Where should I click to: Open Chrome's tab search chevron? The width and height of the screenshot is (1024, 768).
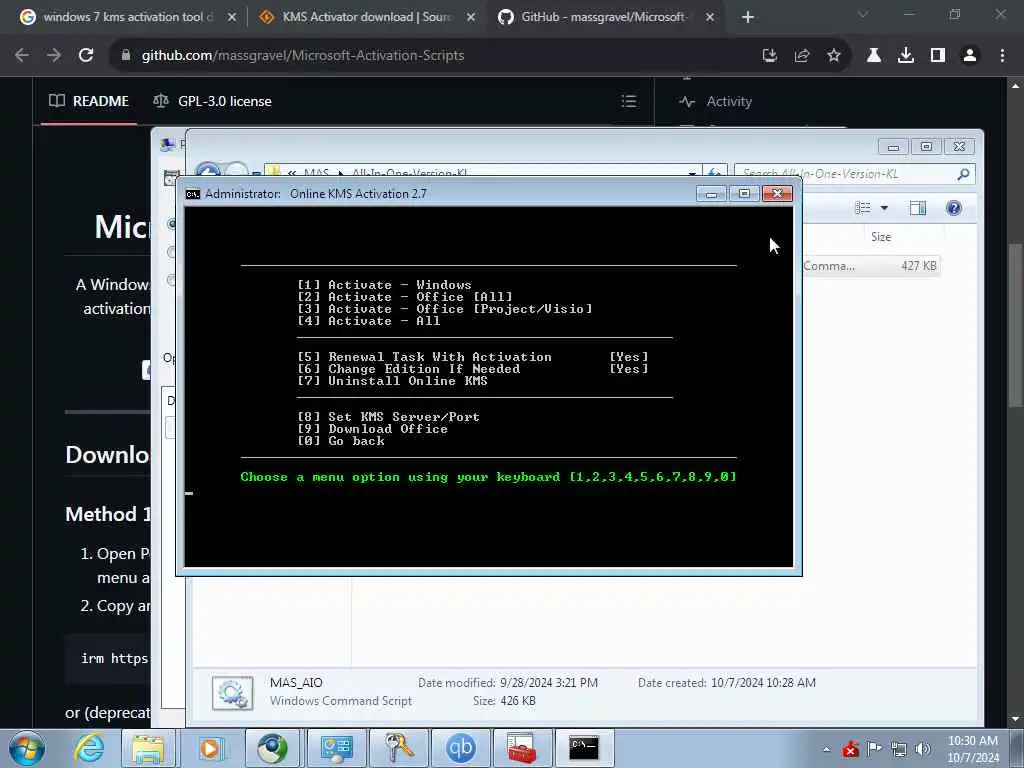863,14
